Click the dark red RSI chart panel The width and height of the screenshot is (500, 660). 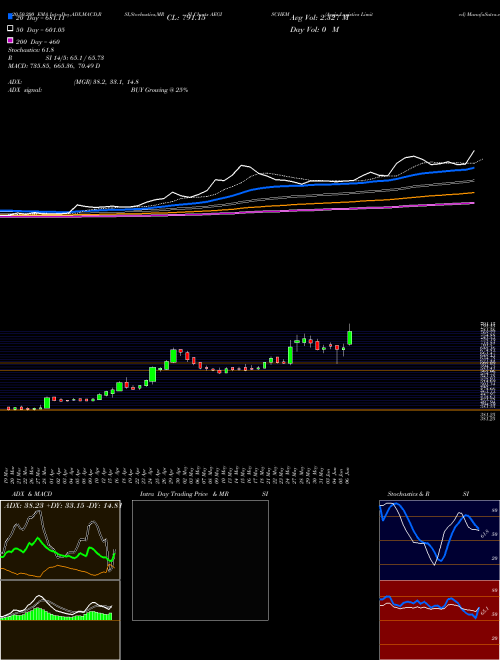coord(439,620)
